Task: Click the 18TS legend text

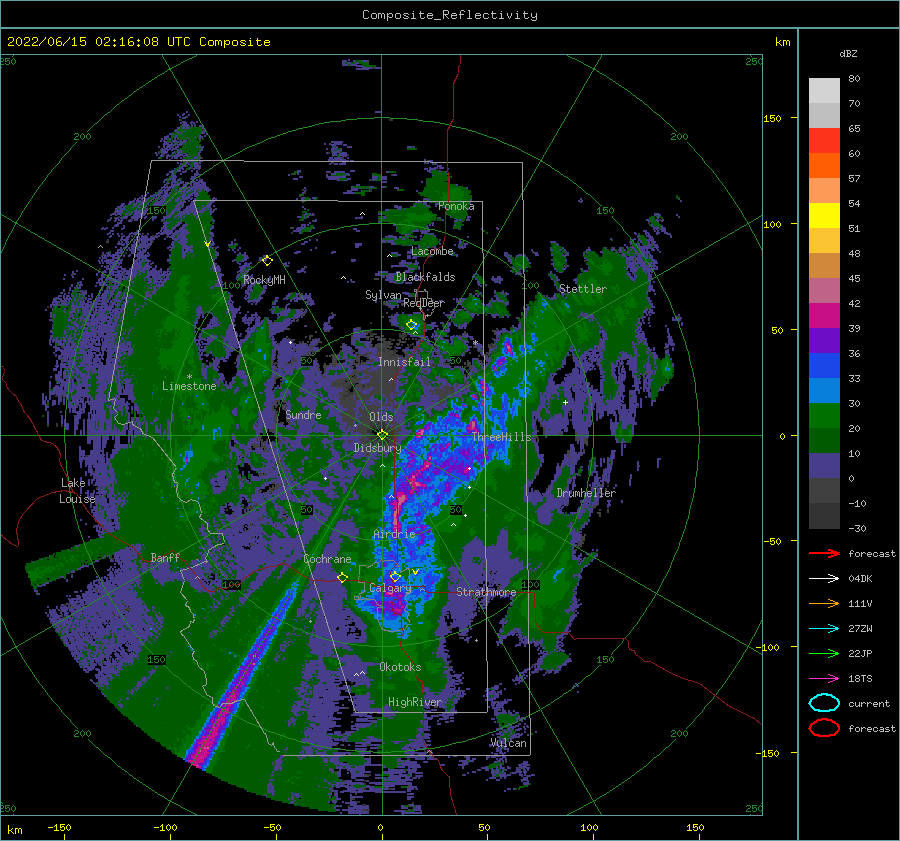Action: pyautogui.click(x=860, y=679)
